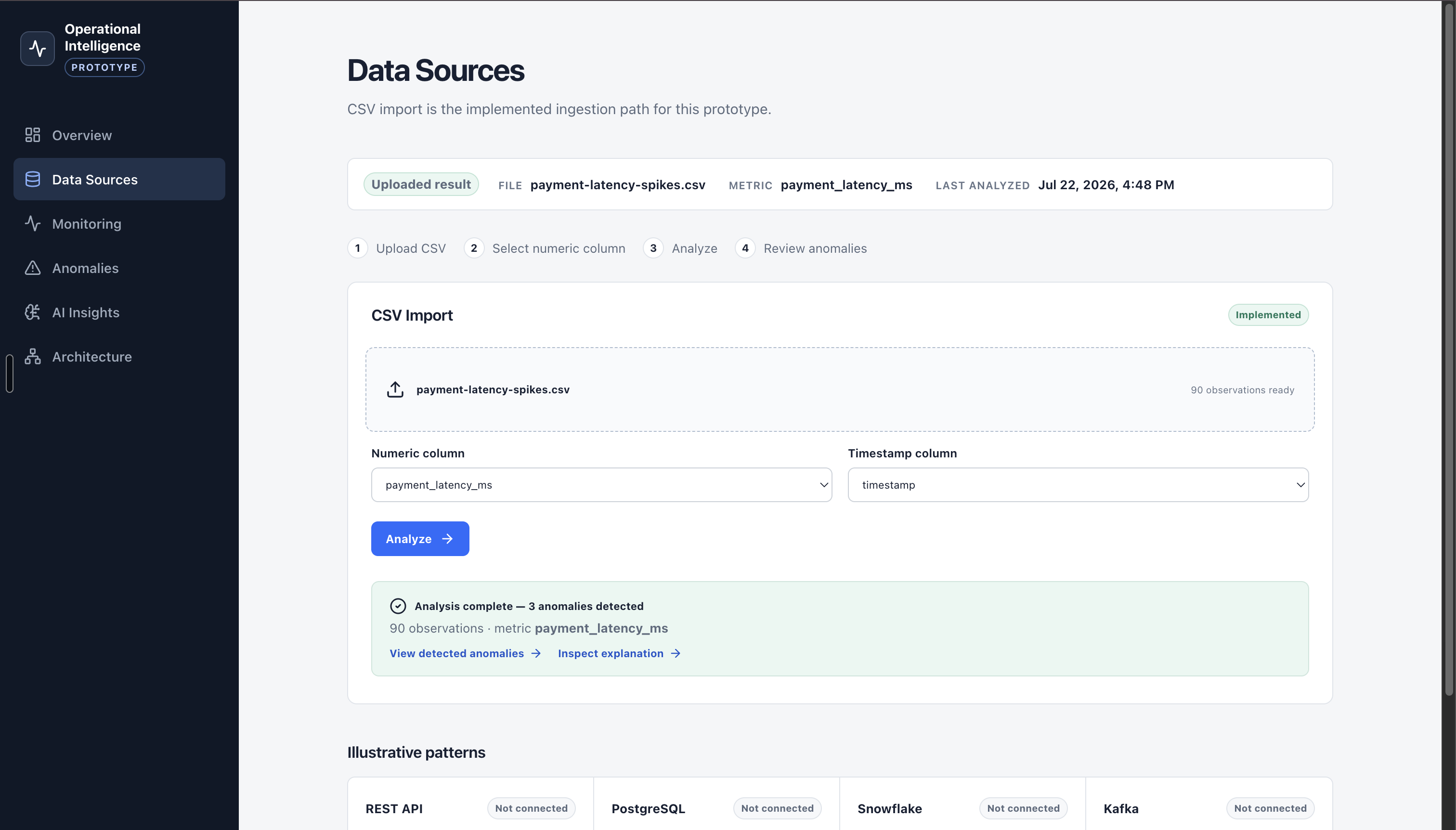Click step 1 Upload CSV
The image size is (1456, 830).
pos(397,248)
